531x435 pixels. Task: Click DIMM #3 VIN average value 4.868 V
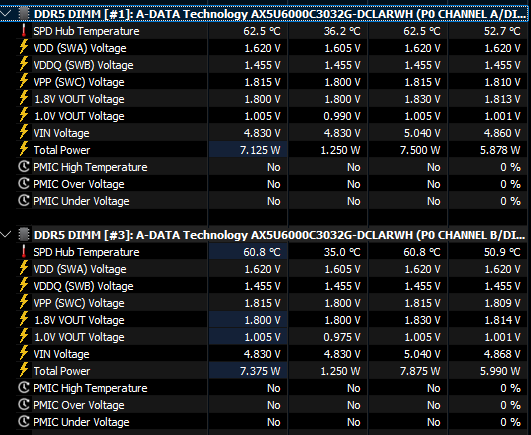(x=502, y=354)
